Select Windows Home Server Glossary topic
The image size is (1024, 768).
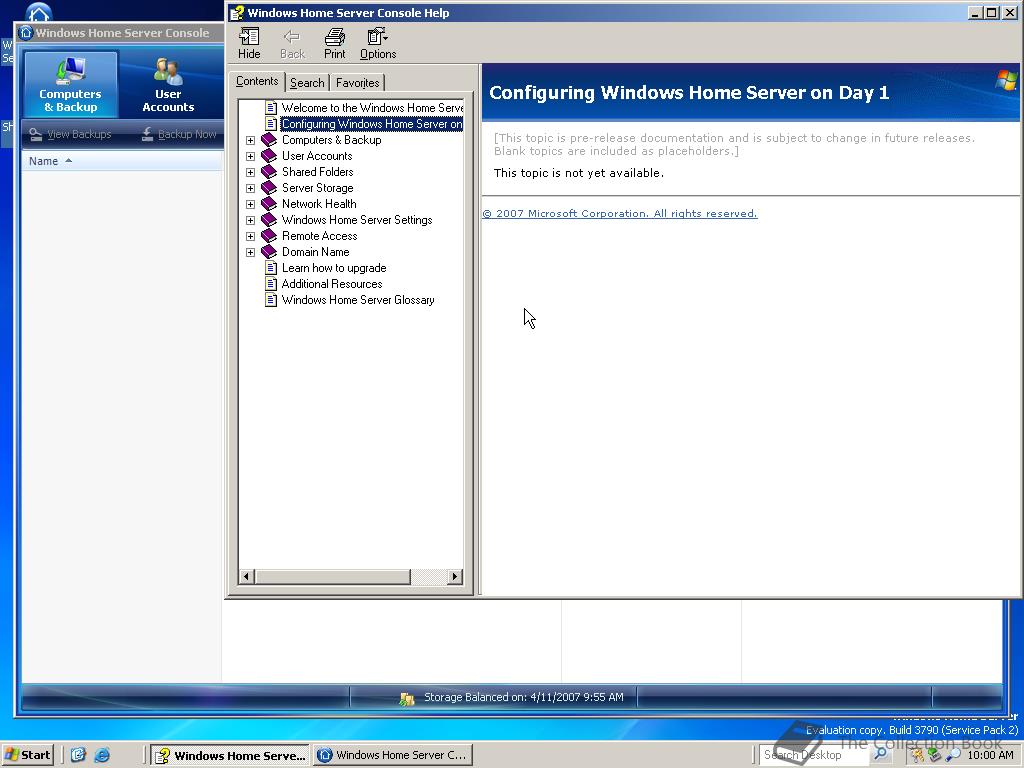(x=358, y=300)
